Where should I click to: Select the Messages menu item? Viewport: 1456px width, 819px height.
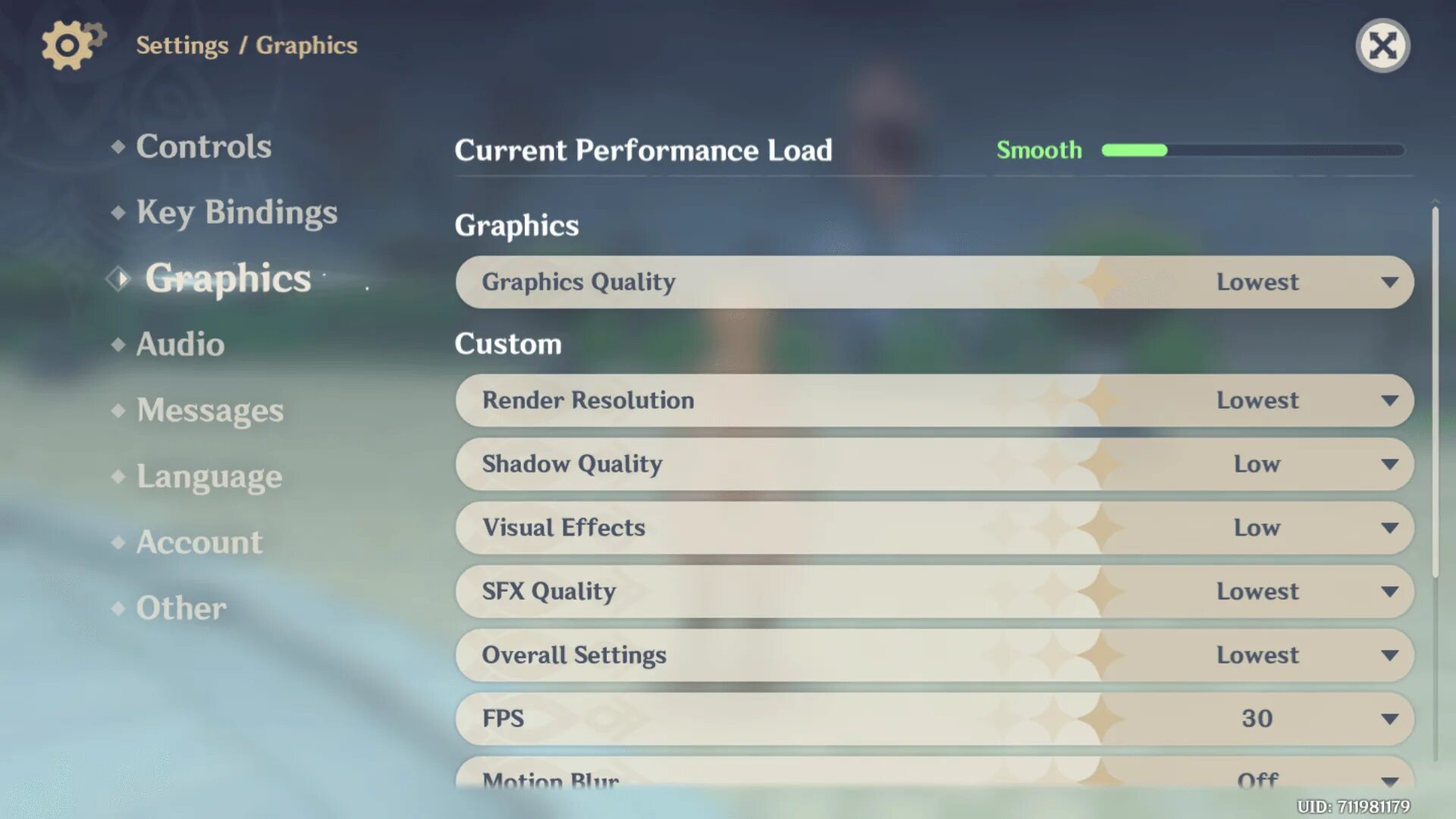click(211, 410)
